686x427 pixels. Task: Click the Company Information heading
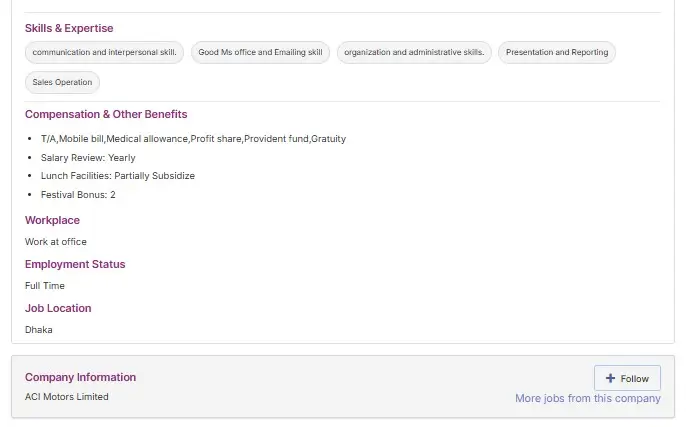[80, 377]
